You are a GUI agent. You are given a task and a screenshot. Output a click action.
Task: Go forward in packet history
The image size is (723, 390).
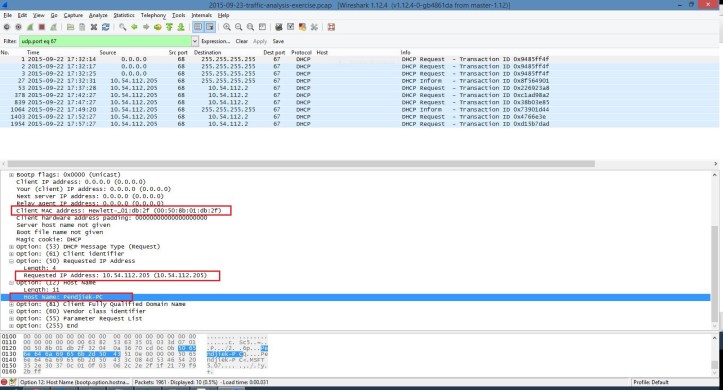146,27
